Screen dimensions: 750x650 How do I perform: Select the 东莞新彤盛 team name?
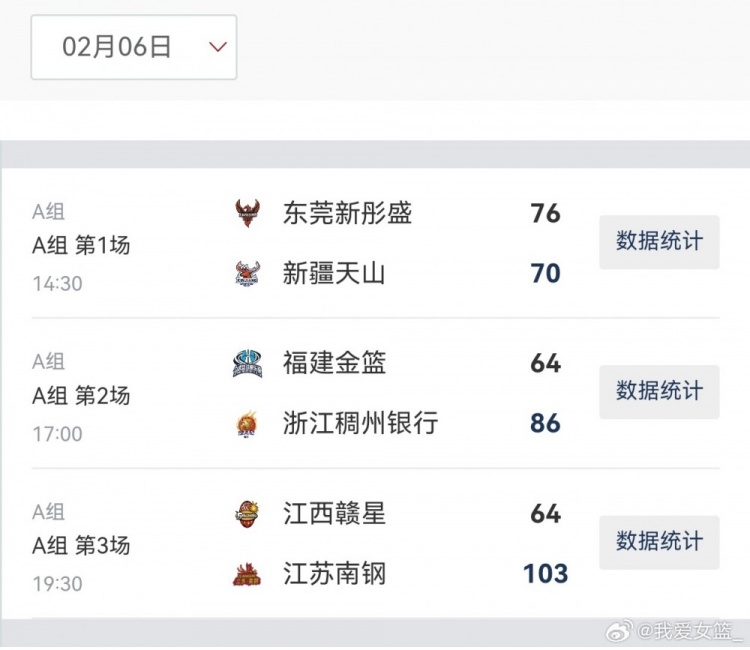tap(347, 213)
